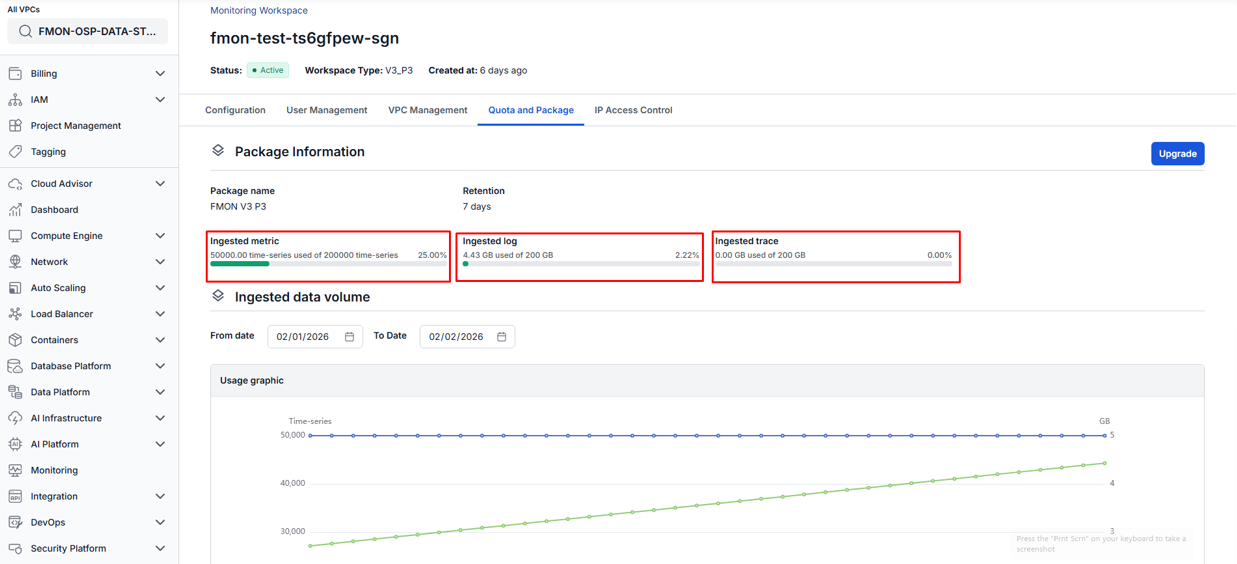Viewport: 1237px width, 564px height.
Task: Select the VPC Management tab
Action: click(427, 110)
